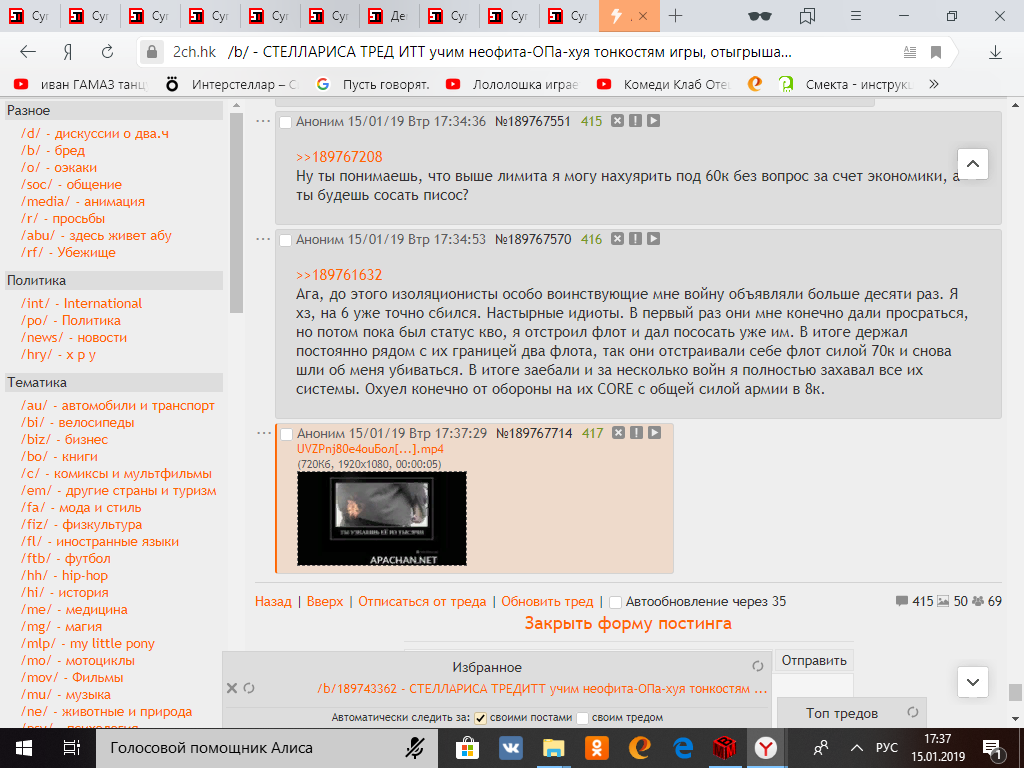Open Yandex home via the Я button
This screenshot has height=768, width=1024.
67,52
